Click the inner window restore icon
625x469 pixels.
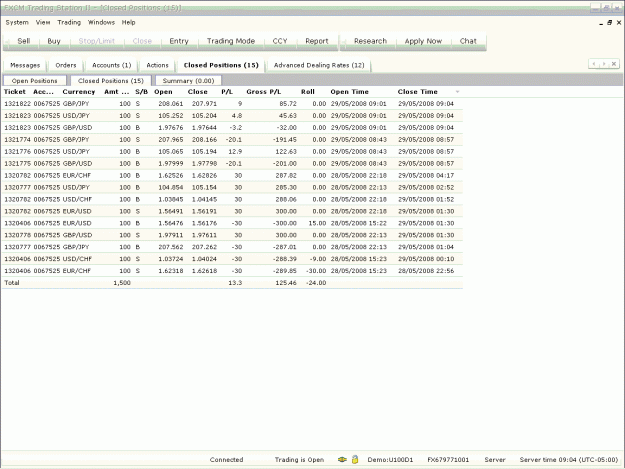pyautogui.click(x=610, y=23)
